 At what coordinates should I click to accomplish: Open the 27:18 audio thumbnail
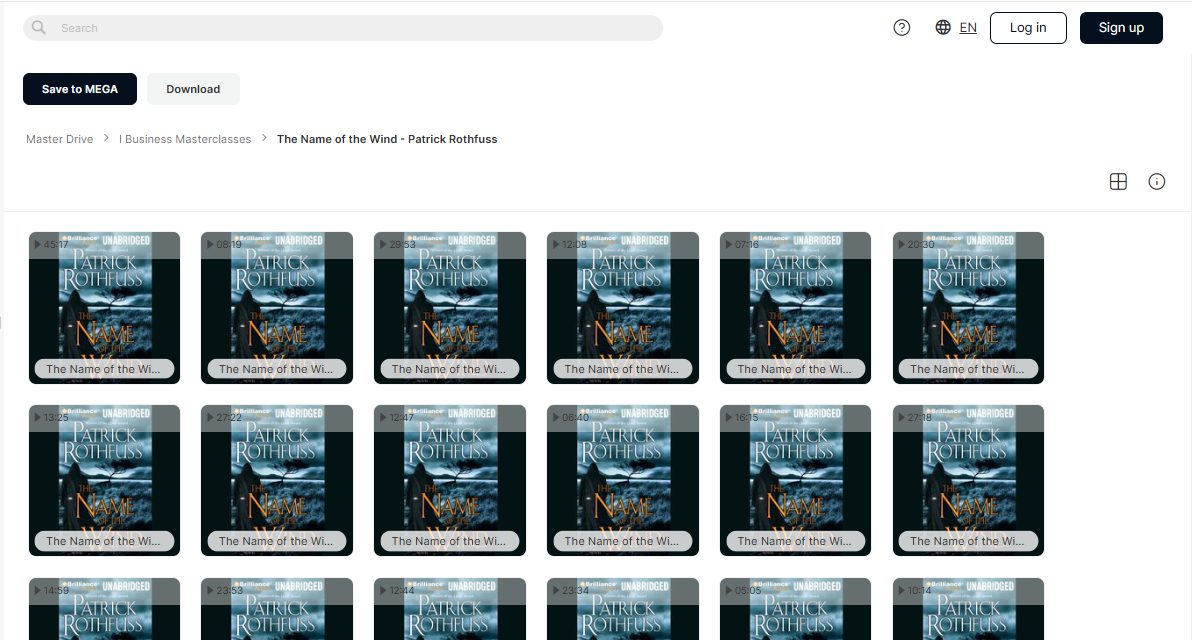(968, 480)
